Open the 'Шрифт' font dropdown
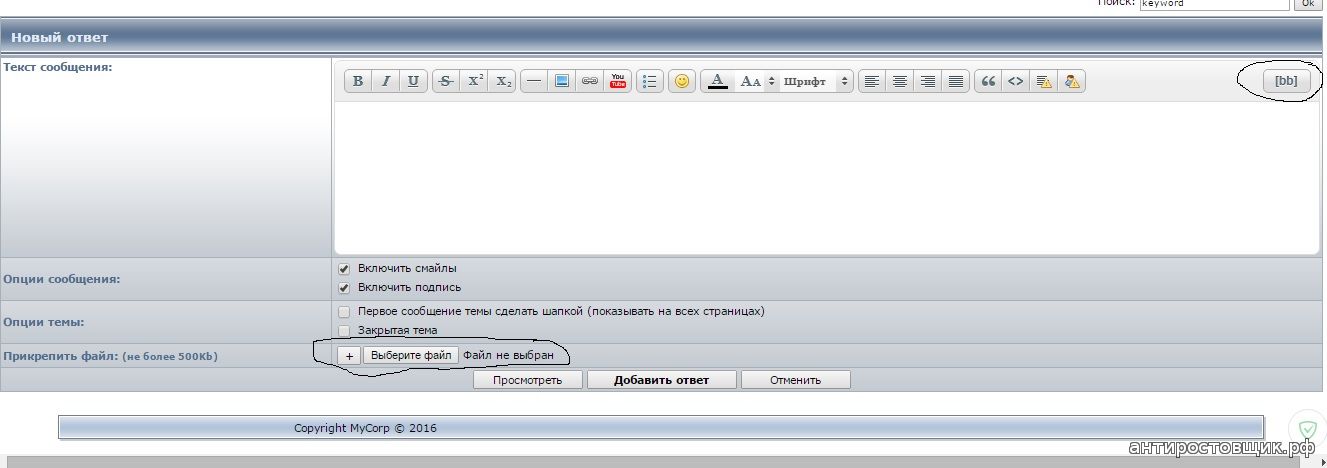Screen dimensions: 1327x468 816,82
